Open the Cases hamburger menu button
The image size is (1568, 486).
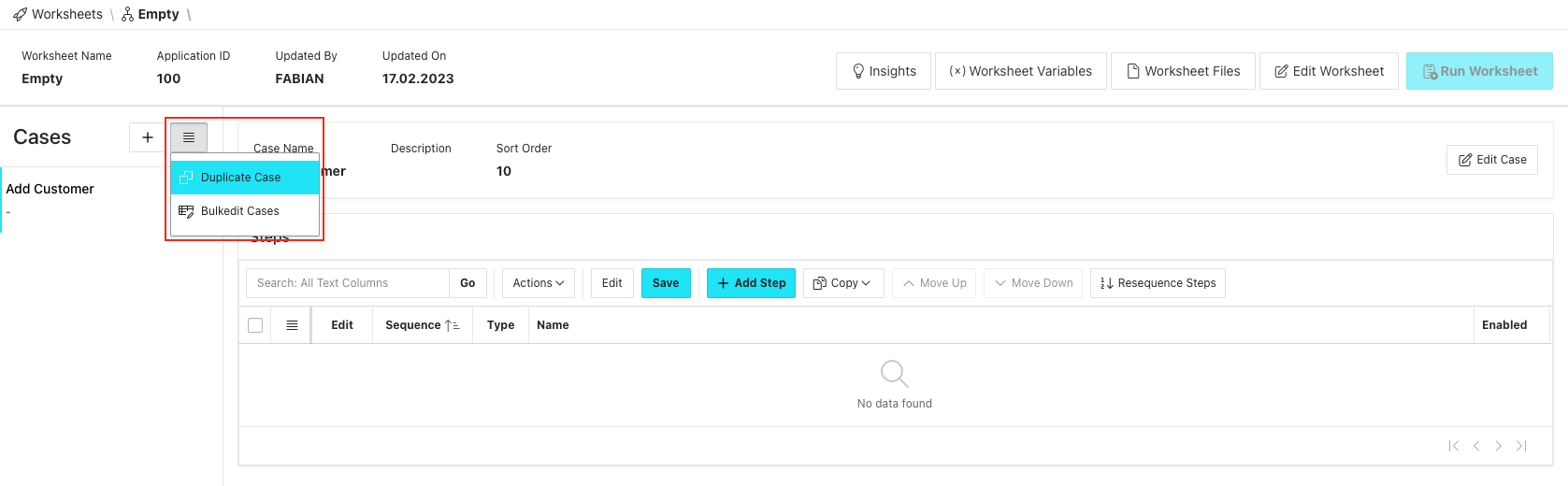(x=189, y=137)
